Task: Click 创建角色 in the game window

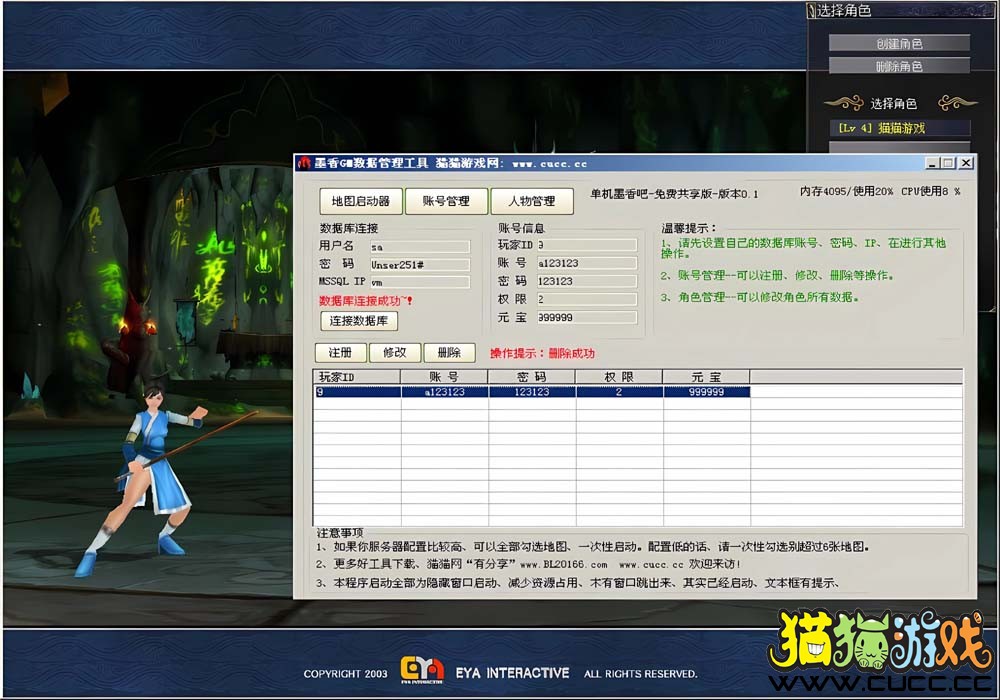Action: [x=899, y=43]
